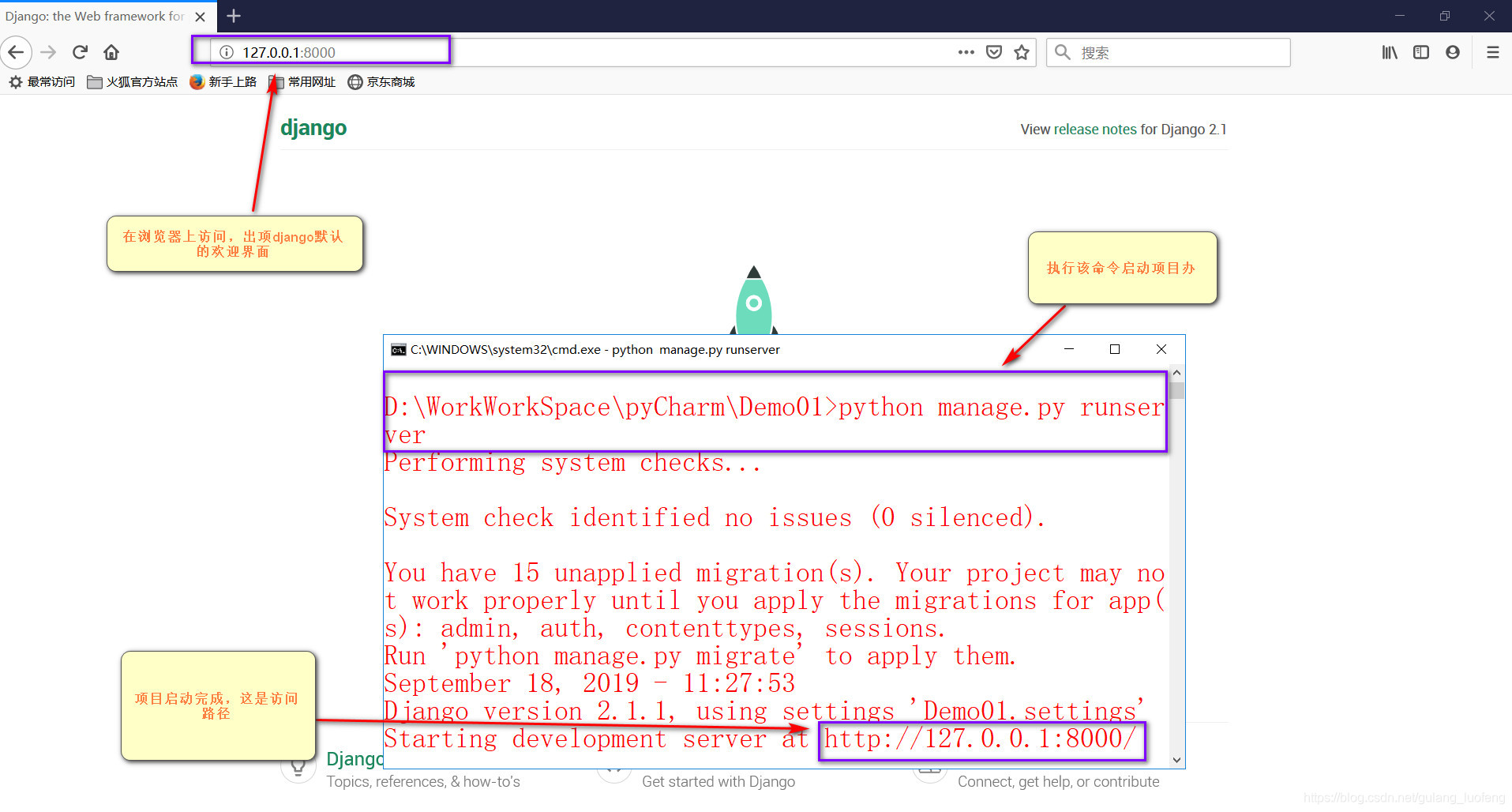
Task: Reload the current page
Action: pyautogui.click(x=80, y=52)
